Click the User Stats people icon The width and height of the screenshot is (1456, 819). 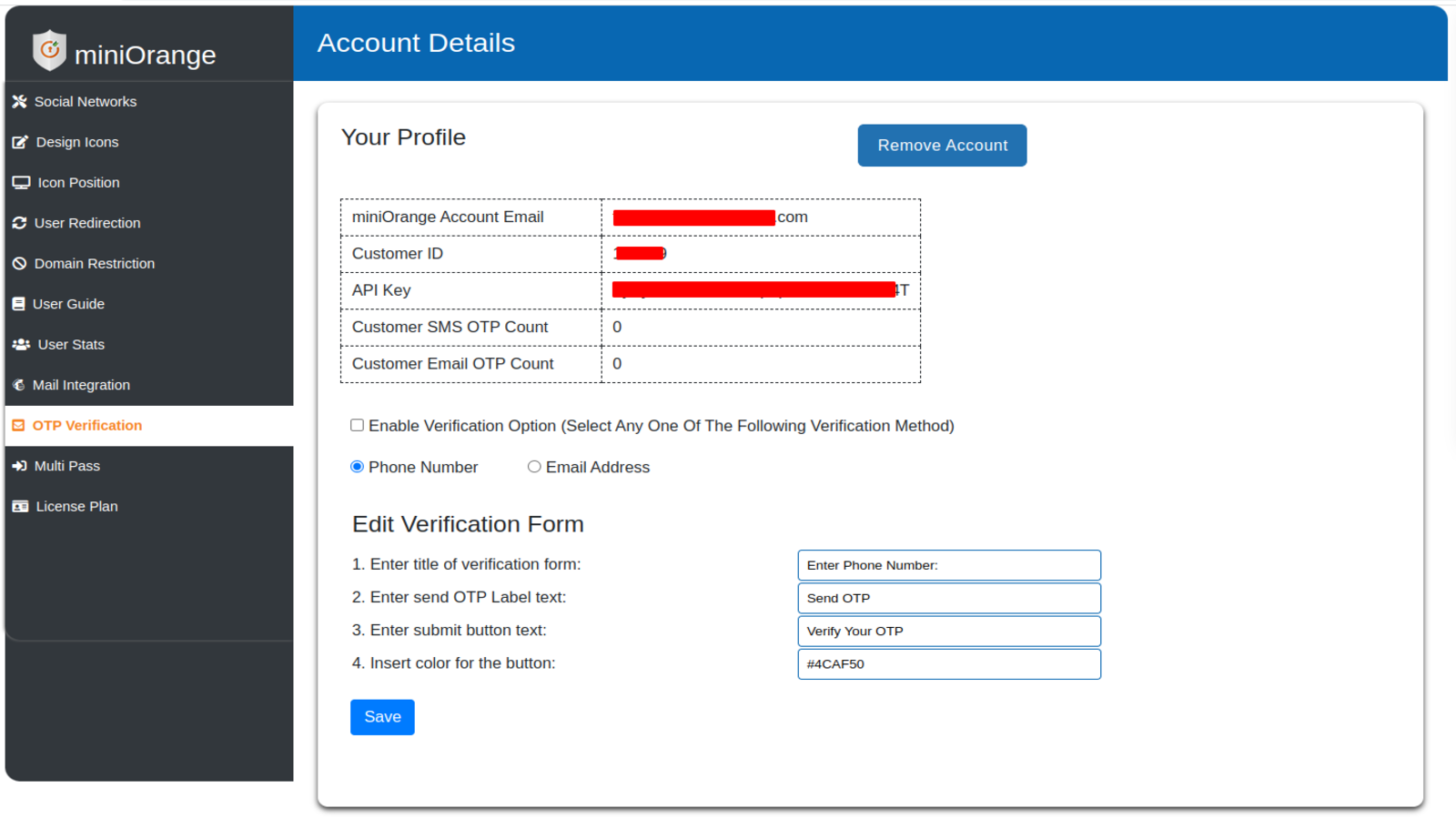[19, 344]
